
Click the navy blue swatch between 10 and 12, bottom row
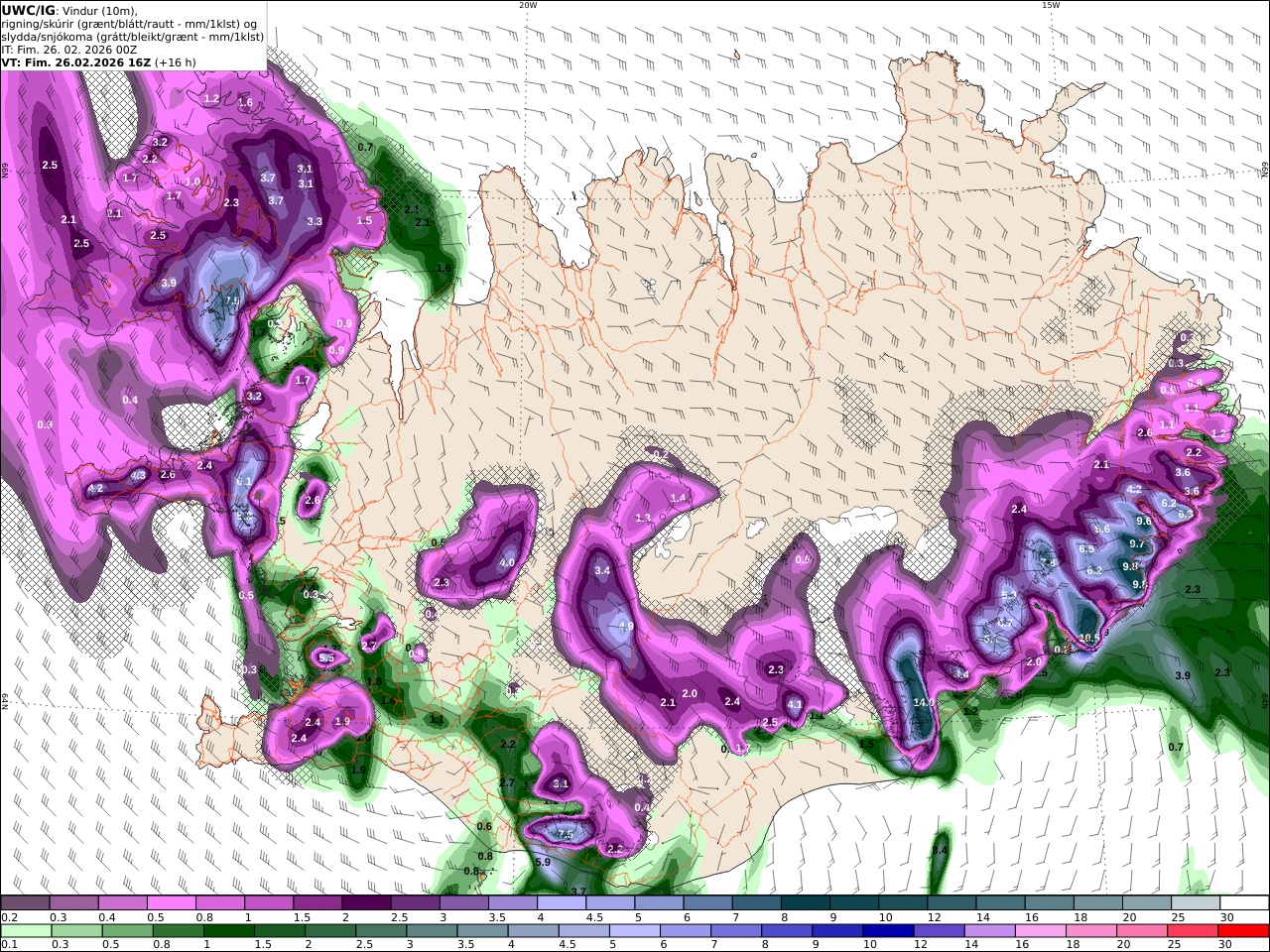point(887,931)
